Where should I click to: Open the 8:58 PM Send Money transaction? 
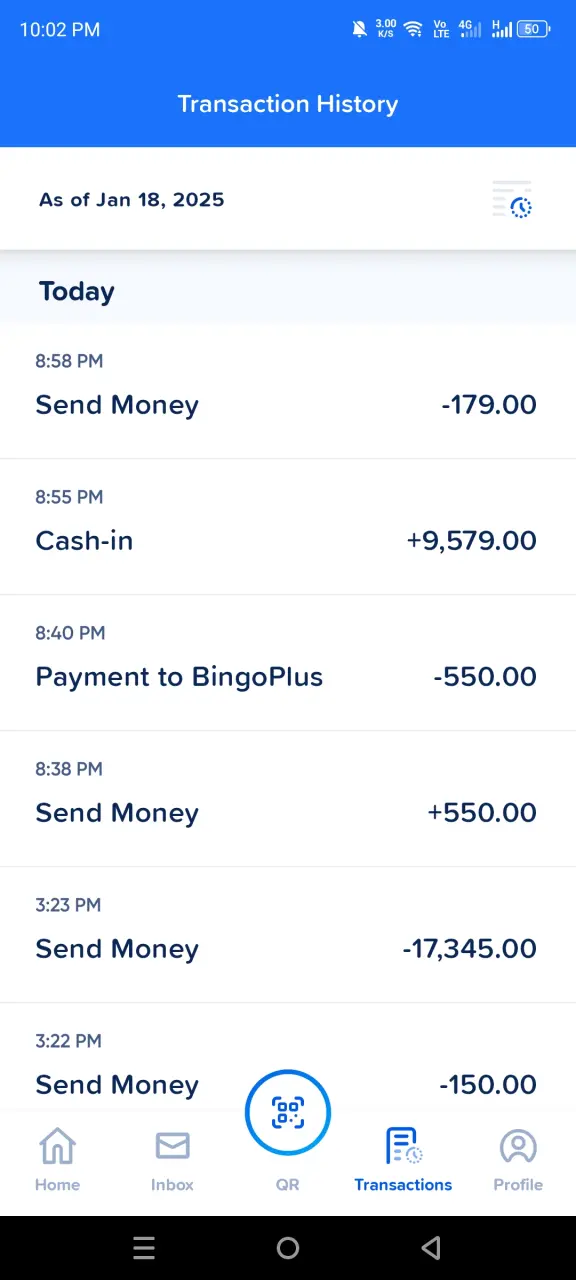click(x=288, y=391)
